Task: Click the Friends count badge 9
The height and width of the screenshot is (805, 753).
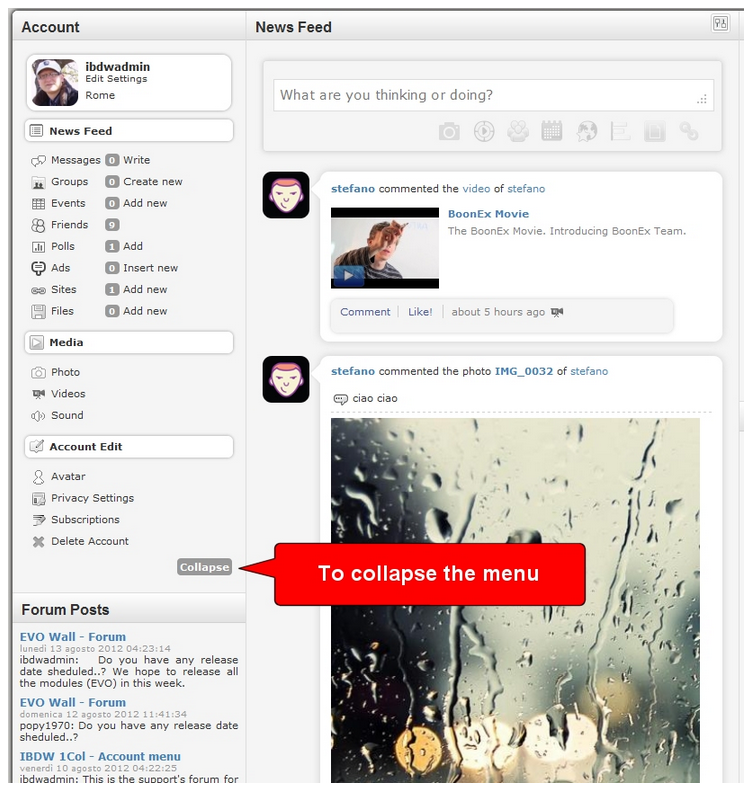Action: point(112,225)
